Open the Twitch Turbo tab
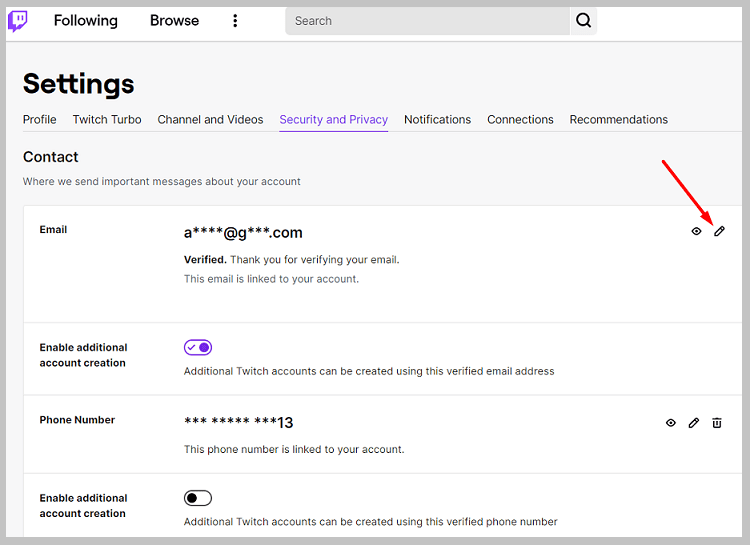The height and width of the screenshot is (545, 750). [107, 120]
